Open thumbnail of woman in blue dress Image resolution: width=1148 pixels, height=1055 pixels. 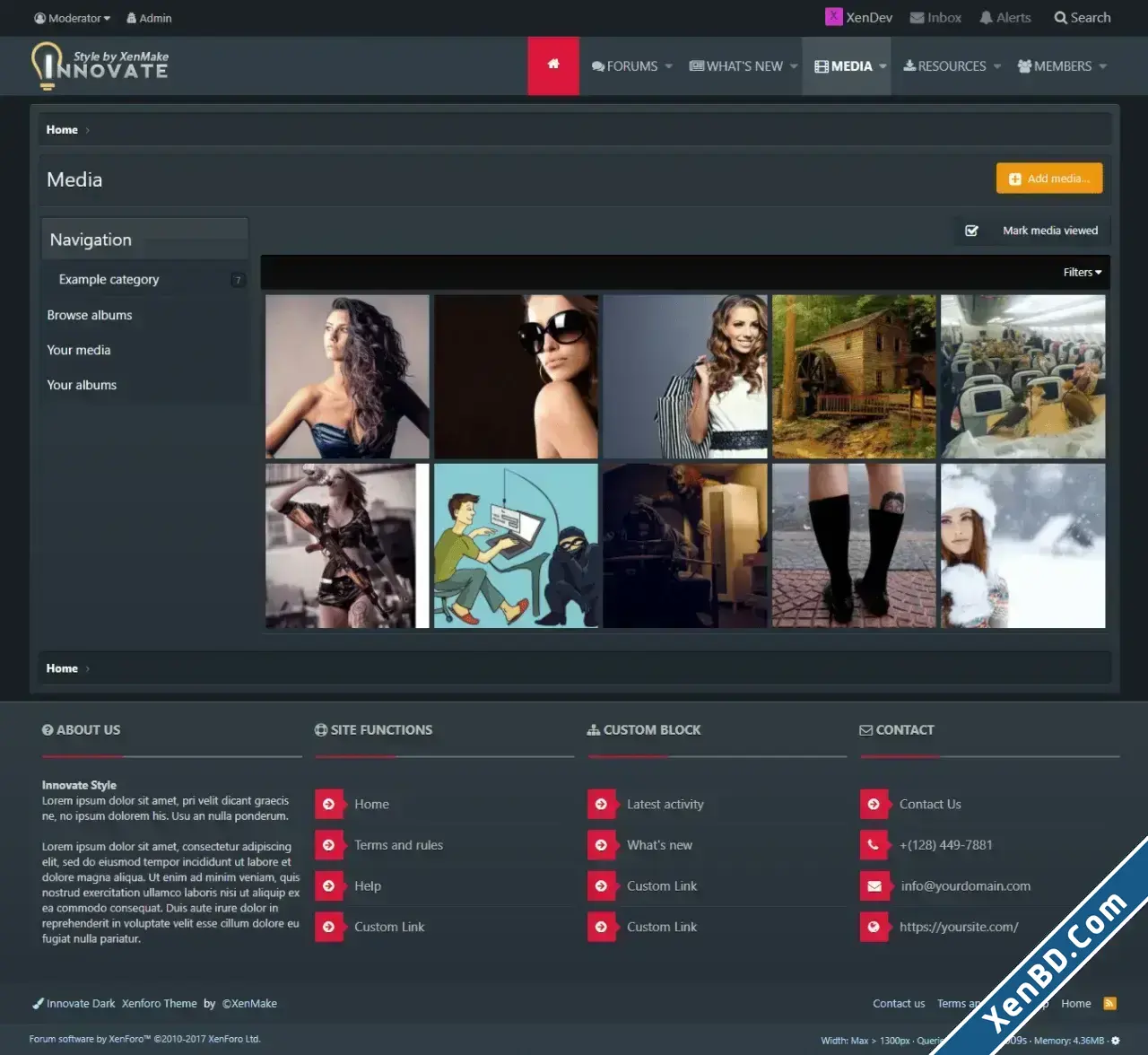[347, 377]
